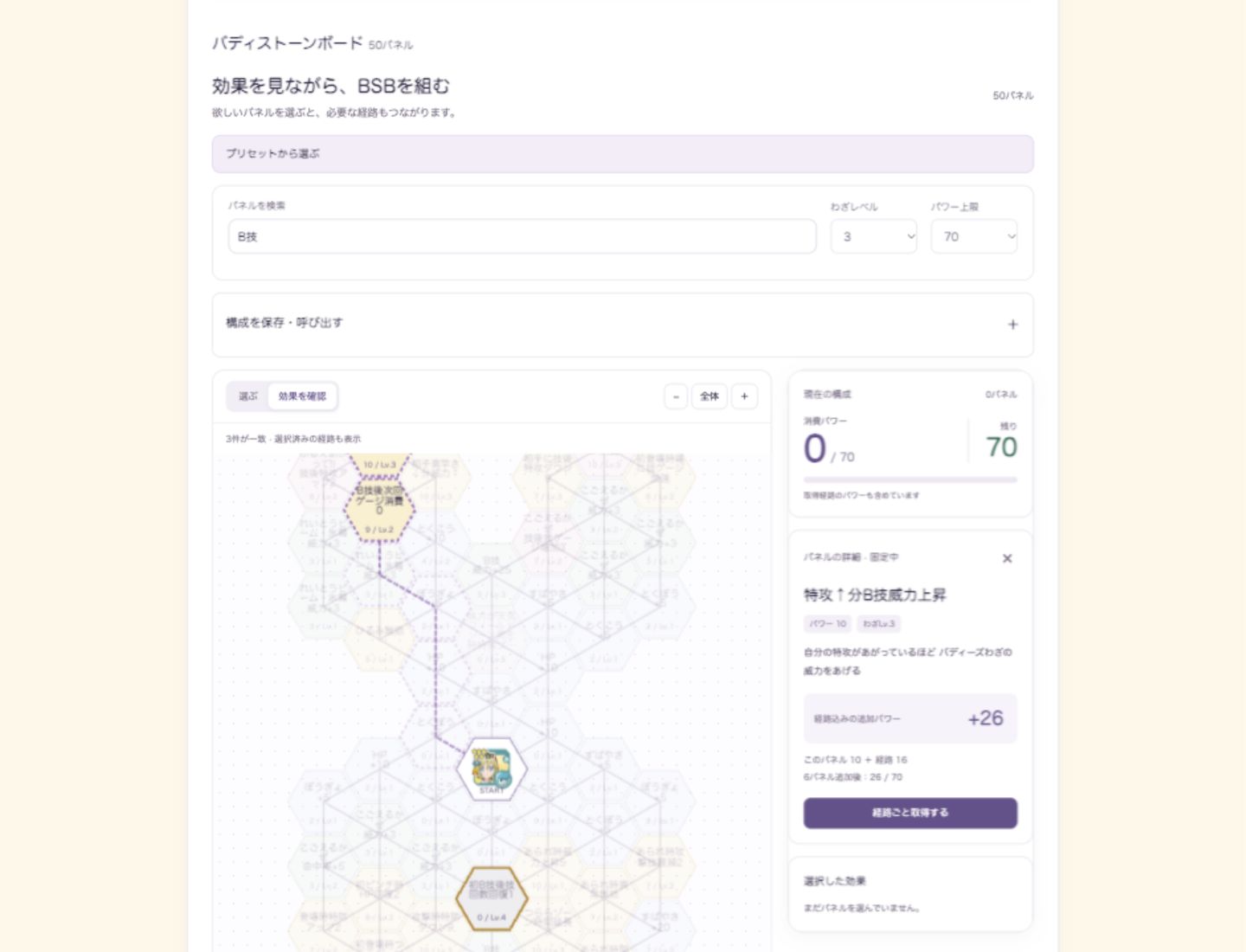Select the gold-outlined '0 / Lv.4' hexagon panel

(491, 899)
